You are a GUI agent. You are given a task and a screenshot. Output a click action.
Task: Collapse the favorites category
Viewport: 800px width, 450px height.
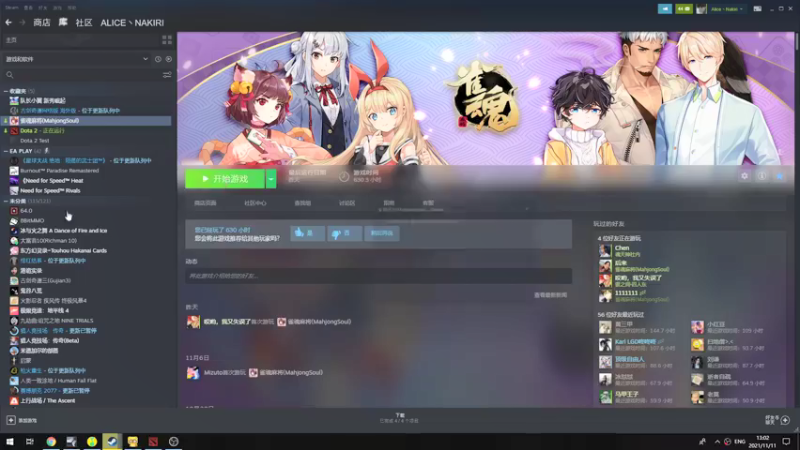pyautogui.click(x=6, y=91)
